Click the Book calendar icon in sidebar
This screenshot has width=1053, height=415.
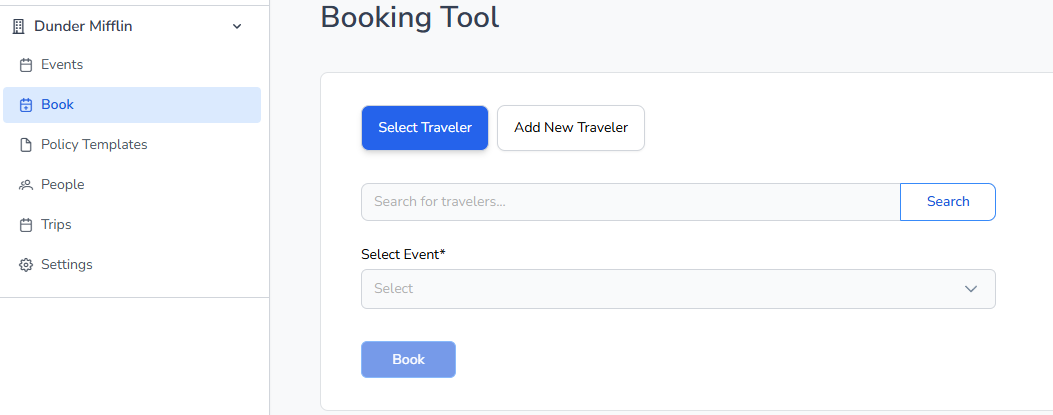[27, 105]
